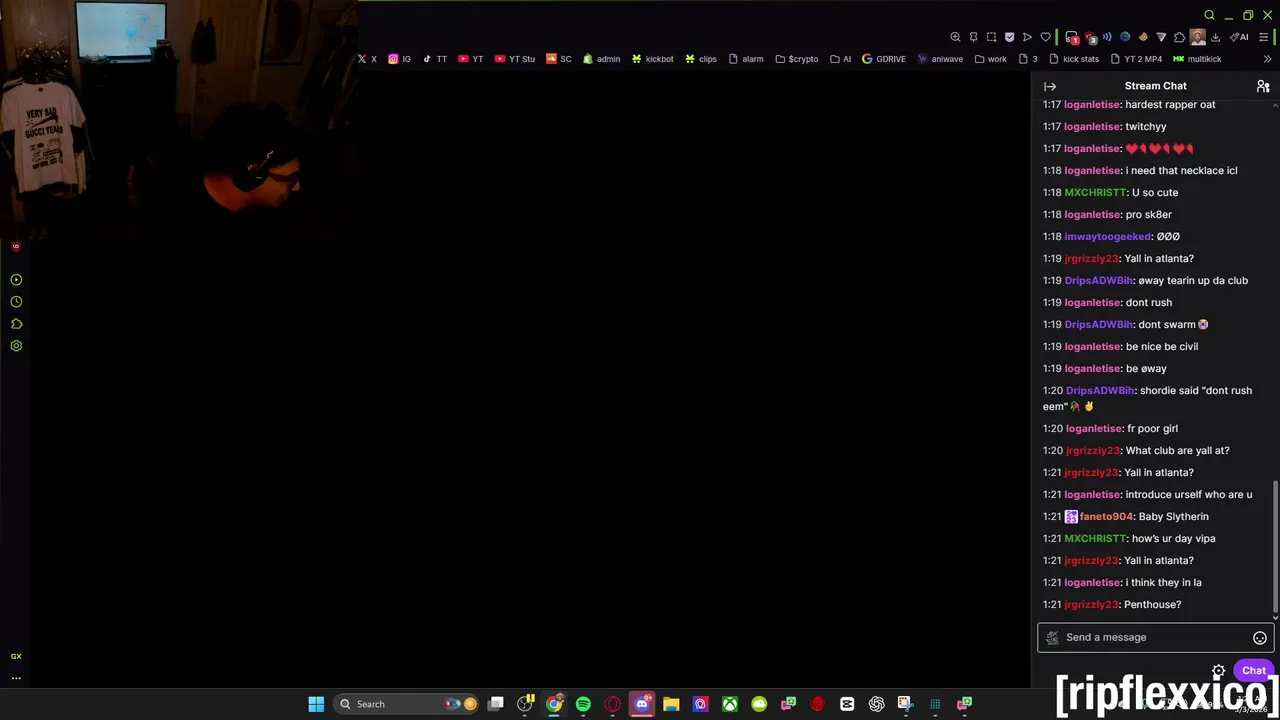Open sidebar history clock icon
This screenshot has width=1280, height=720.
[16, 302]
